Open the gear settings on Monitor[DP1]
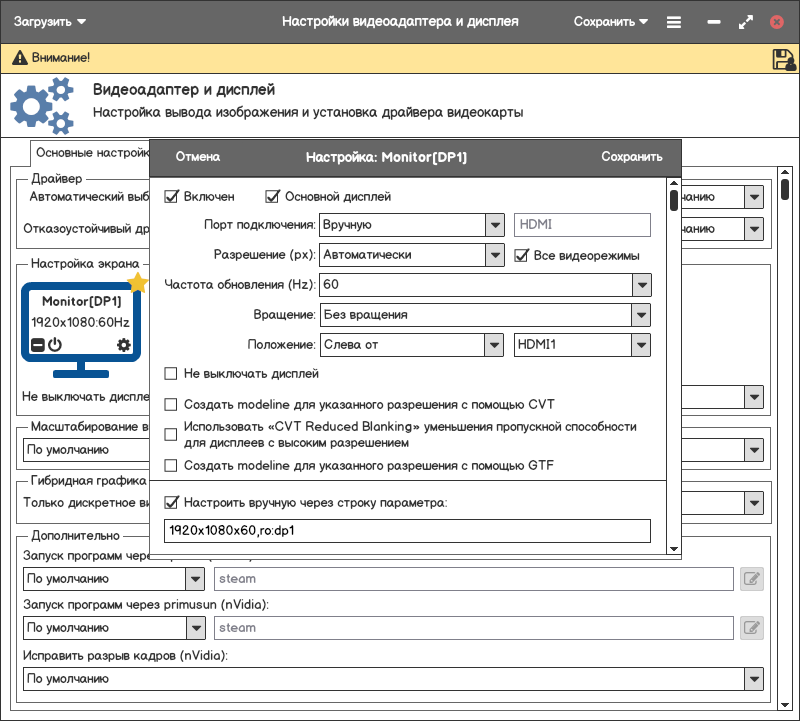800x721 pixels. 124,345
